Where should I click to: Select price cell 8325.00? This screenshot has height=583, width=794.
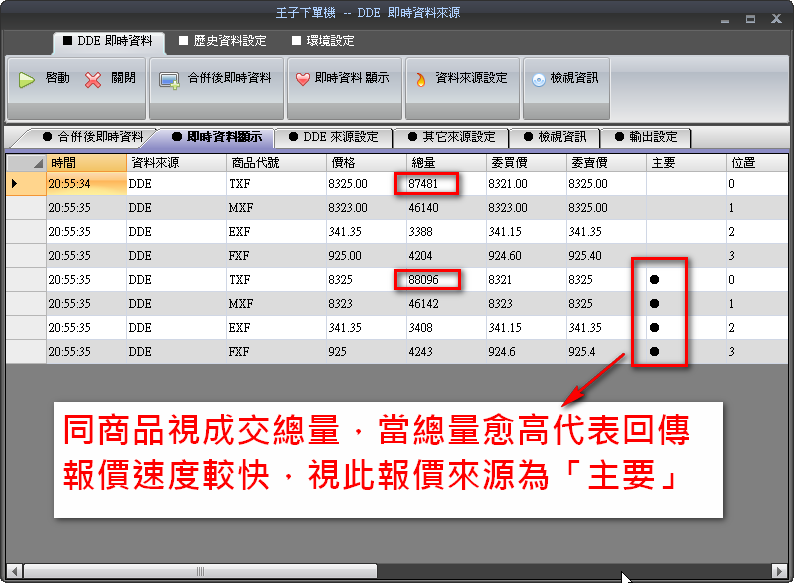367,183
